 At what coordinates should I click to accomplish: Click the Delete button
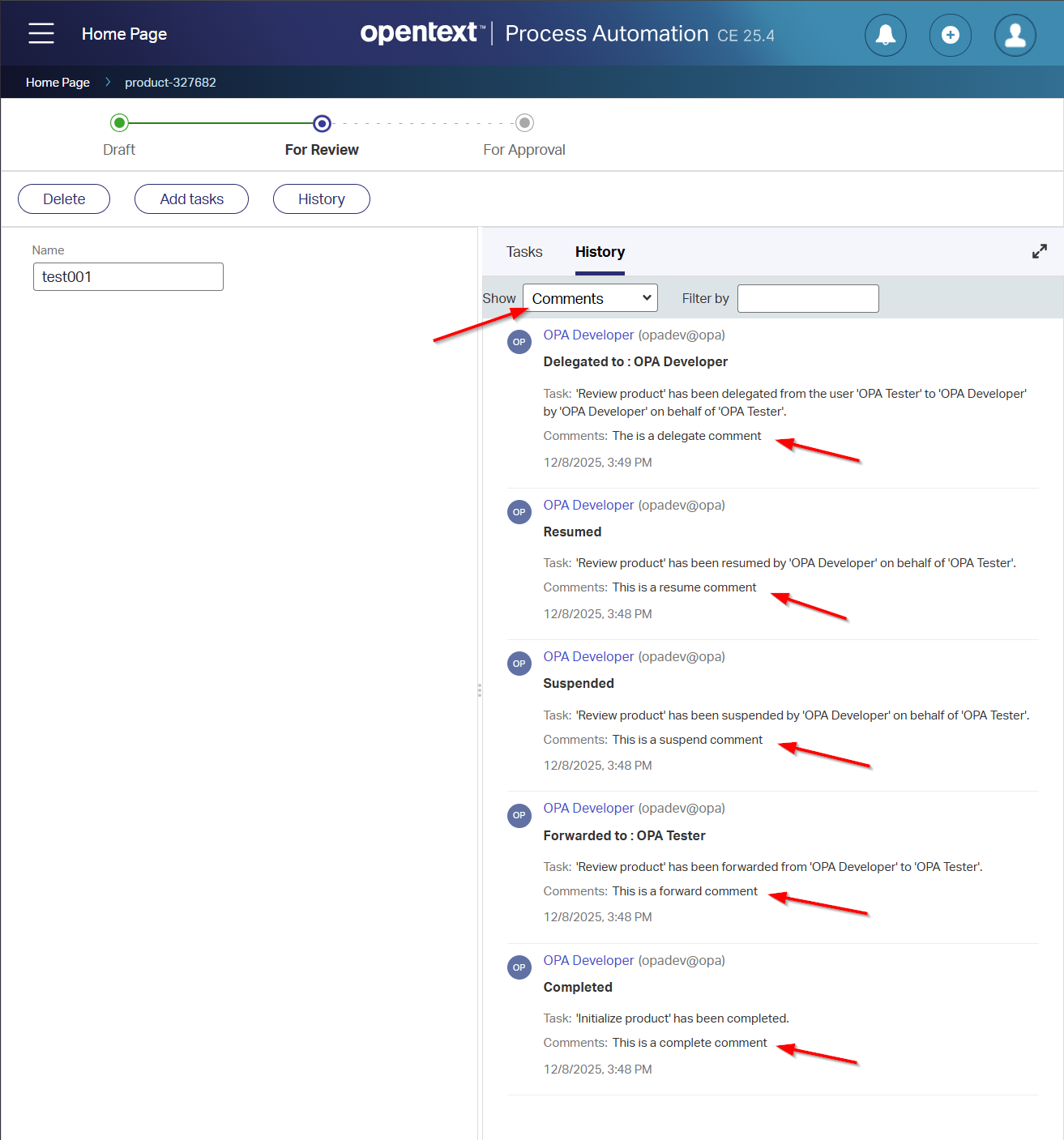[x=64, y=199]
